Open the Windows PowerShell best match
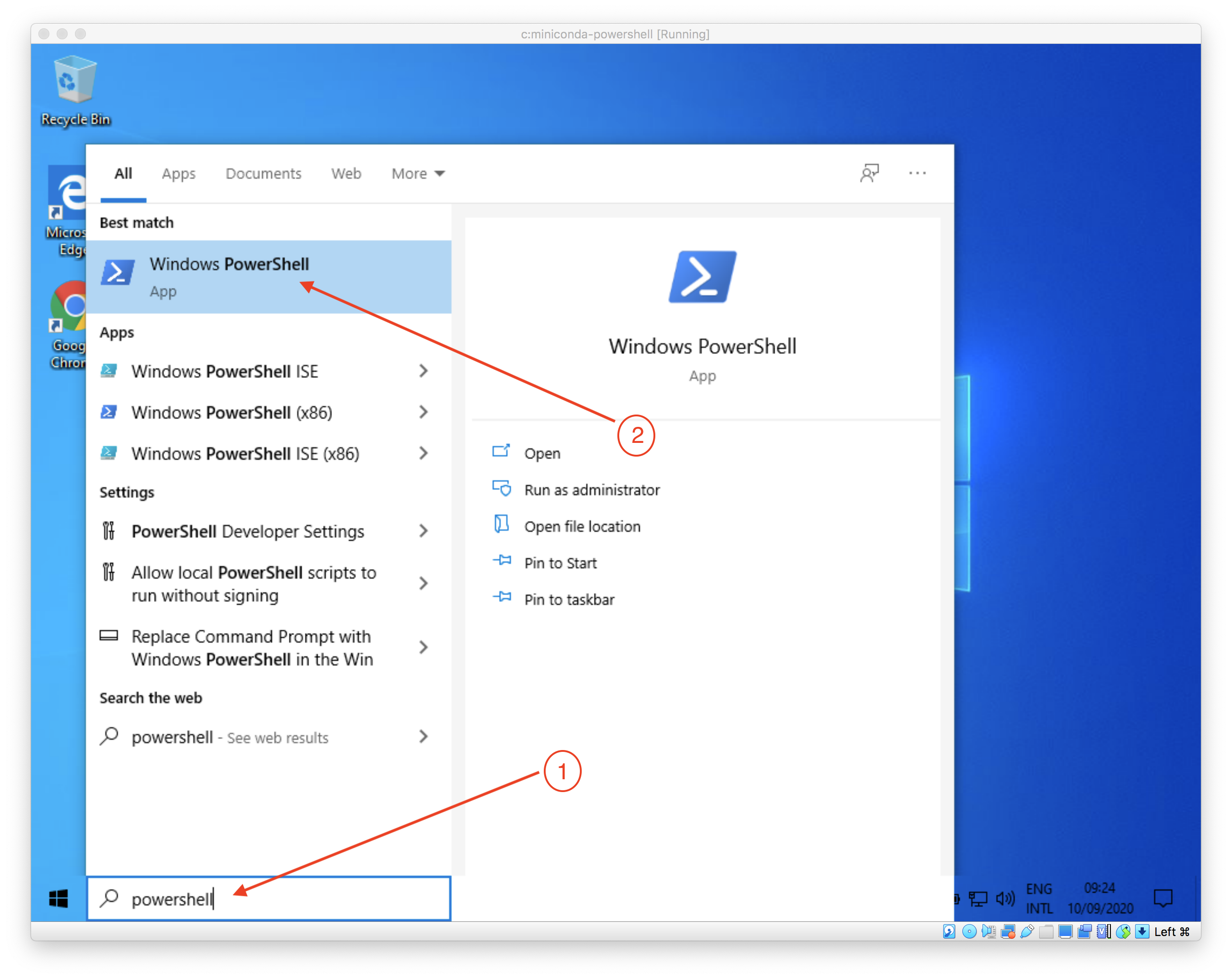This screenshot has height=979, width=1232. tap(269, 277)
